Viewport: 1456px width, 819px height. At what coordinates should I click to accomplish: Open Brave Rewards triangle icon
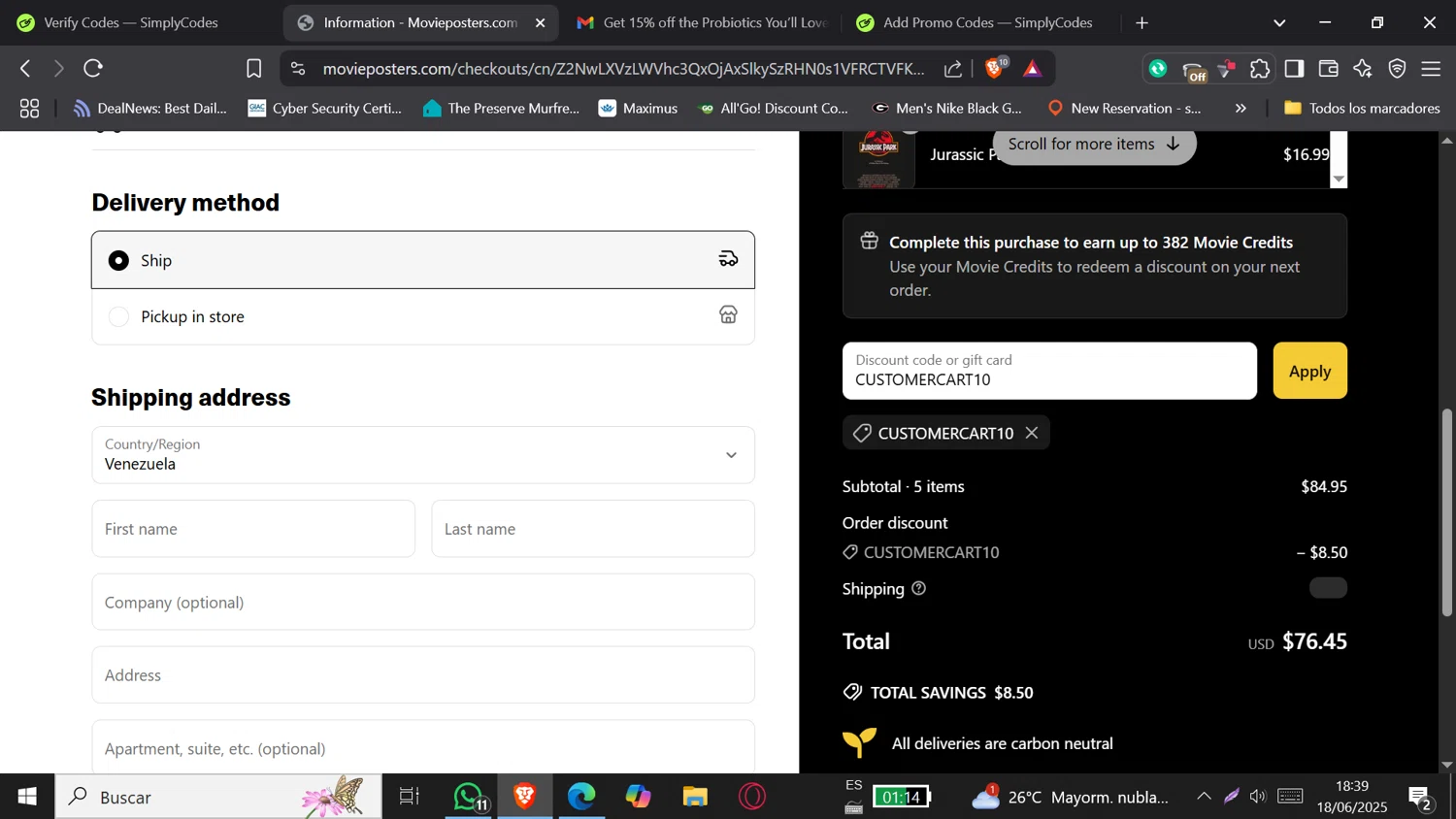click(x=1032, y=69)
